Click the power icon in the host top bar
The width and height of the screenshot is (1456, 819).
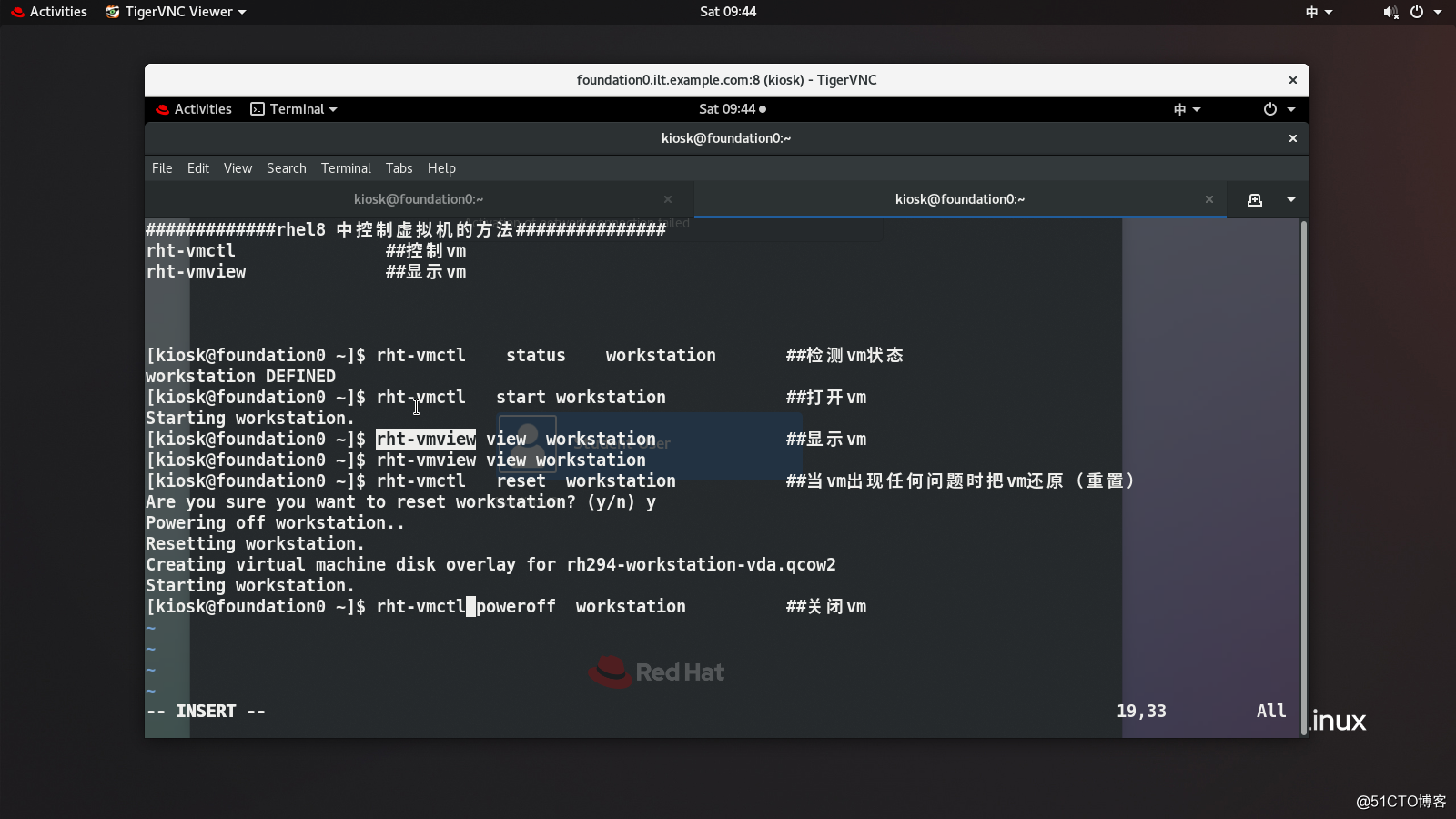[x=1418, y=12]
